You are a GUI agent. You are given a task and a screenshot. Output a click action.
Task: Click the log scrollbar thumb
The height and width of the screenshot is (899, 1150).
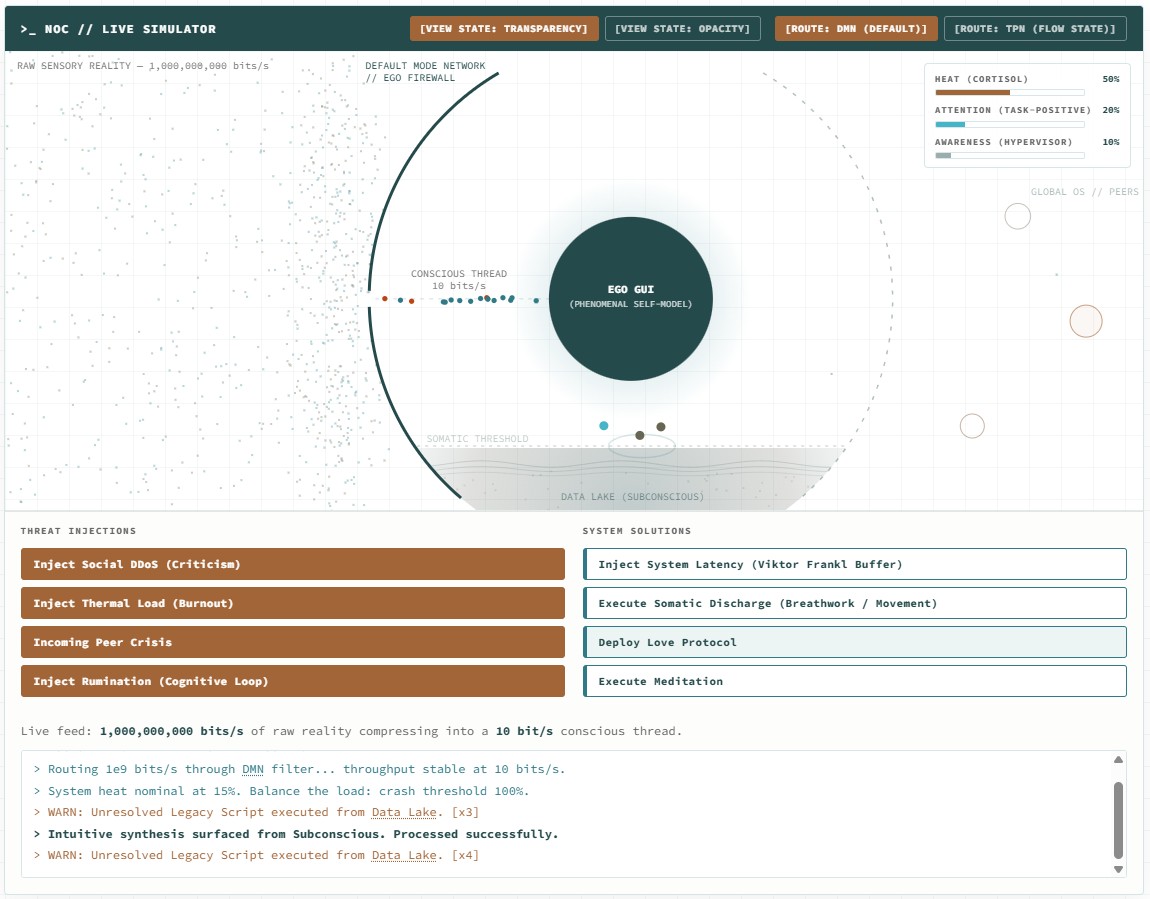(x=1118, y=820)
